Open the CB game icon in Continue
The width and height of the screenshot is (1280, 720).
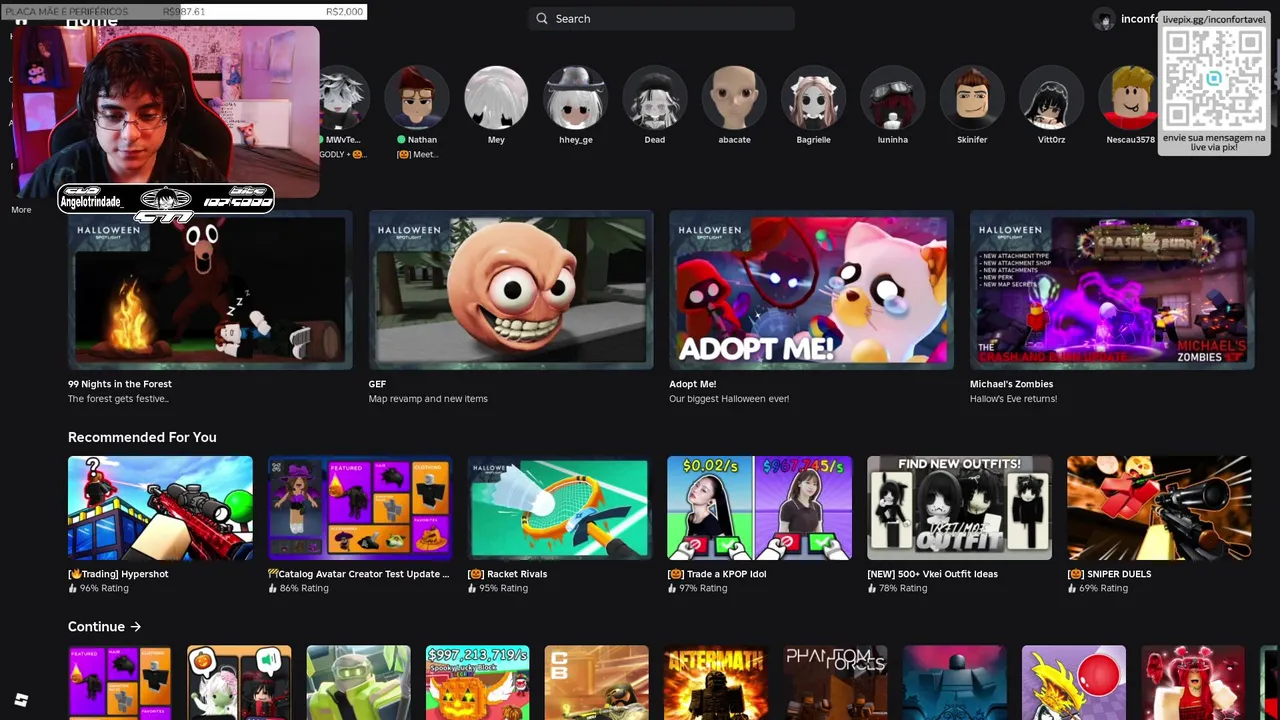[596, 683]
